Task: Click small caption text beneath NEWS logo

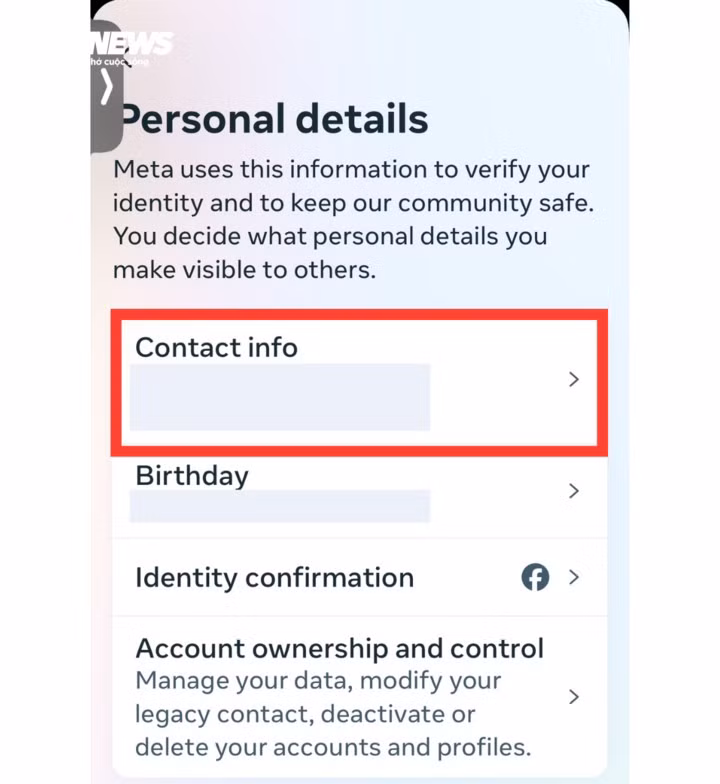Action: (x=120, y=62)
